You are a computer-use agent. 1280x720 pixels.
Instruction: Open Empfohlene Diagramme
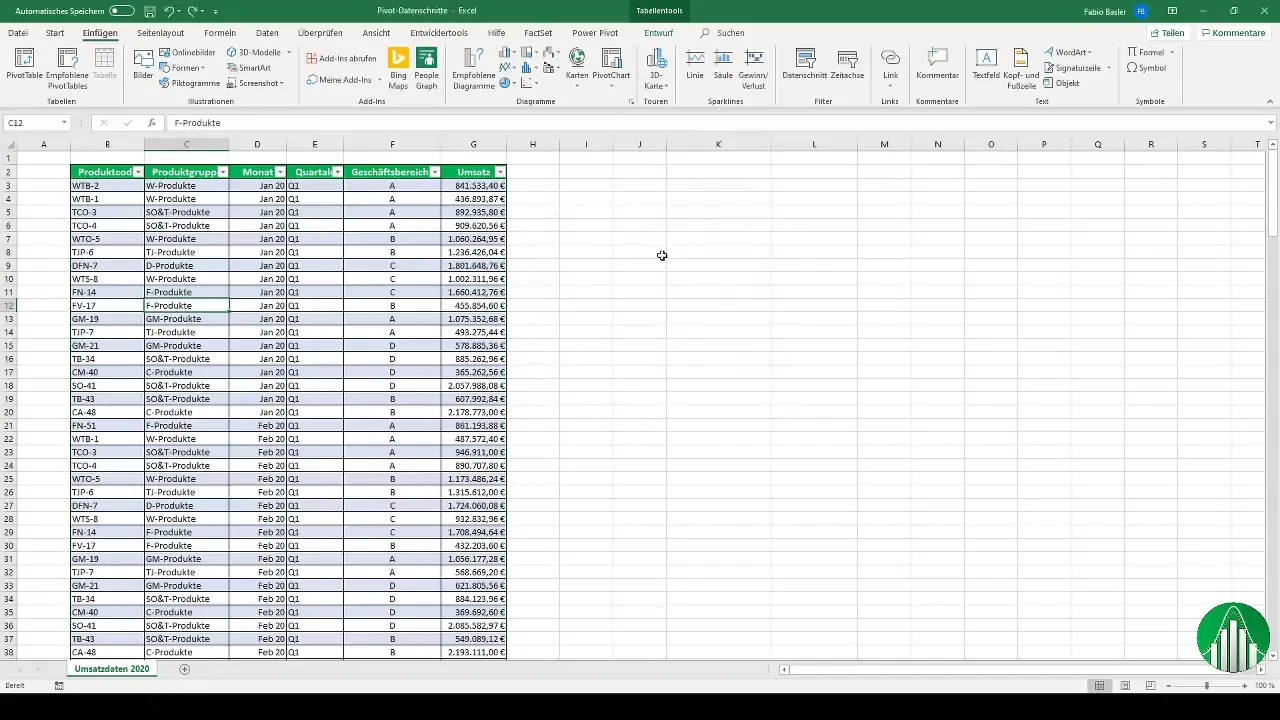[473, 68]
